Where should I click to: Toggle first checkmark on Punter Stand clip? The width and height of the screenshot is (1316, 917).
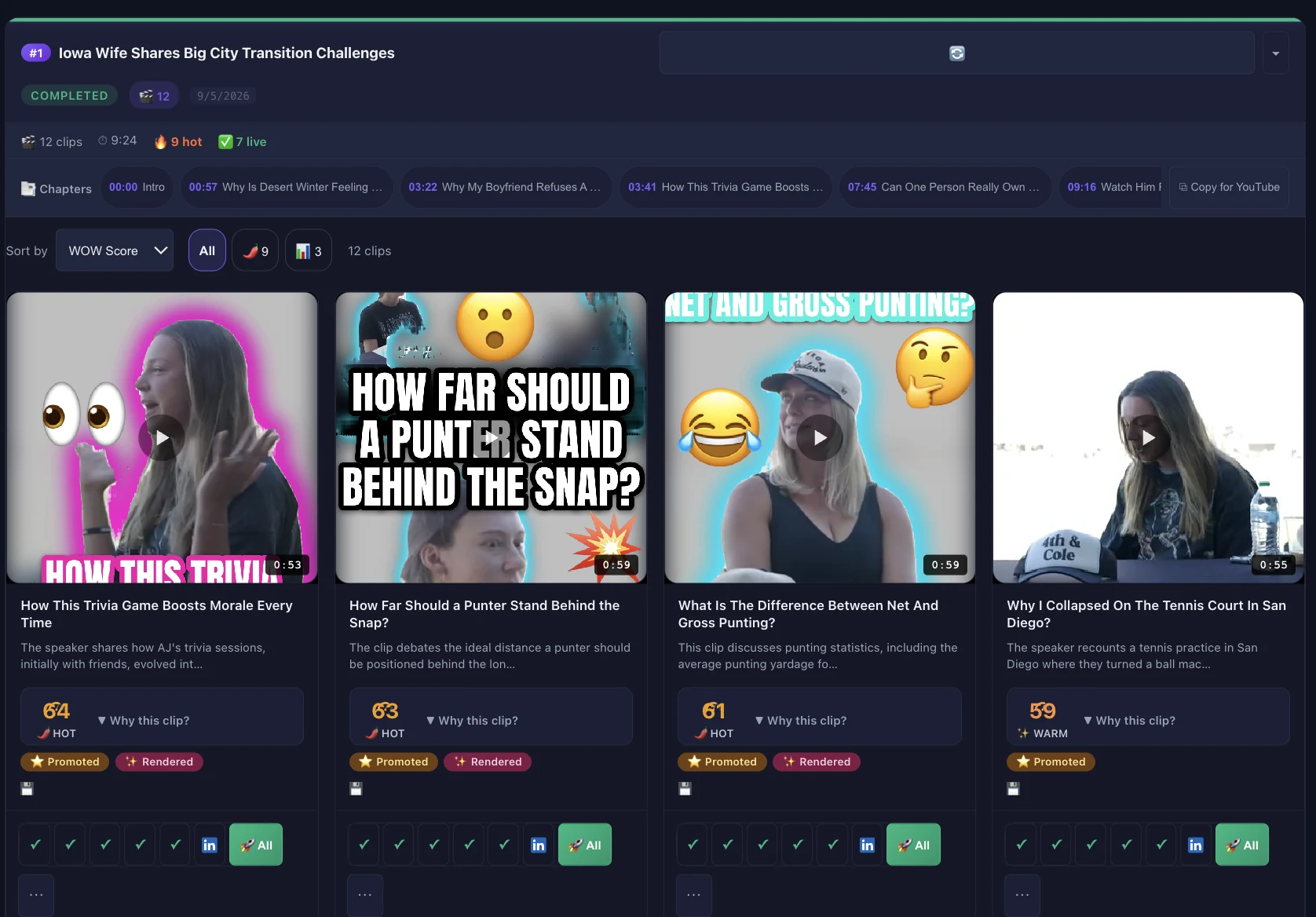point(364,845)
